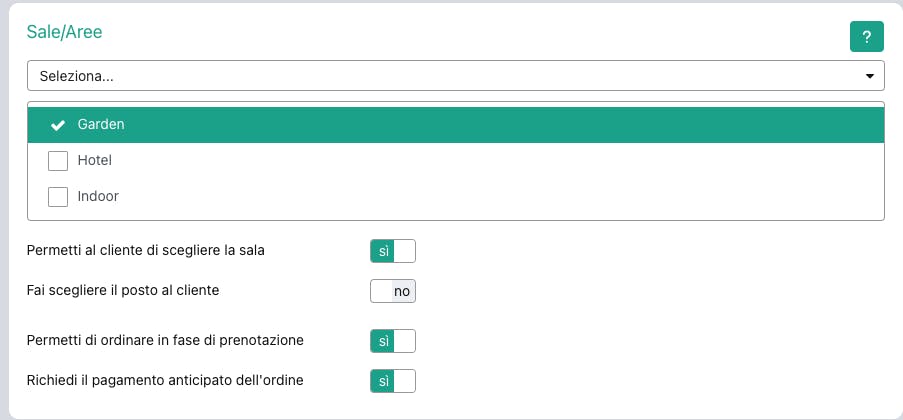Open the Seleziona dropdown field
Viewport: 903px width, 420px height.
point(456,76)
